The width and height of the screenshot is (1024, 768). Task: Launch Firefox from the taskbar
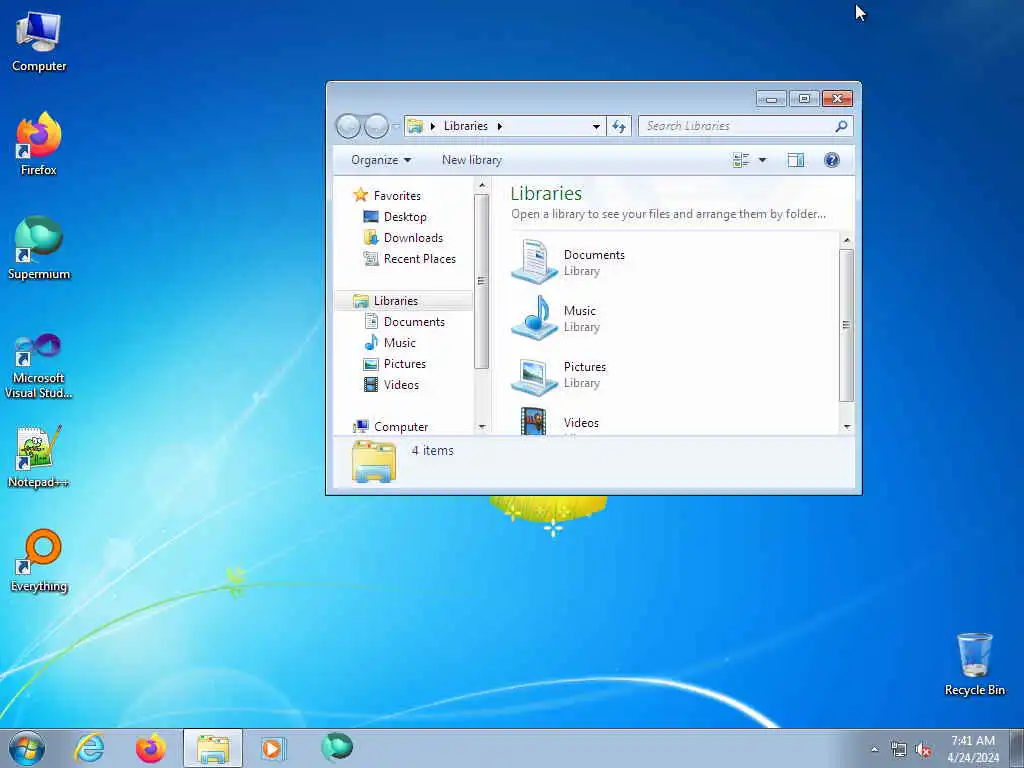pos(151,748)
